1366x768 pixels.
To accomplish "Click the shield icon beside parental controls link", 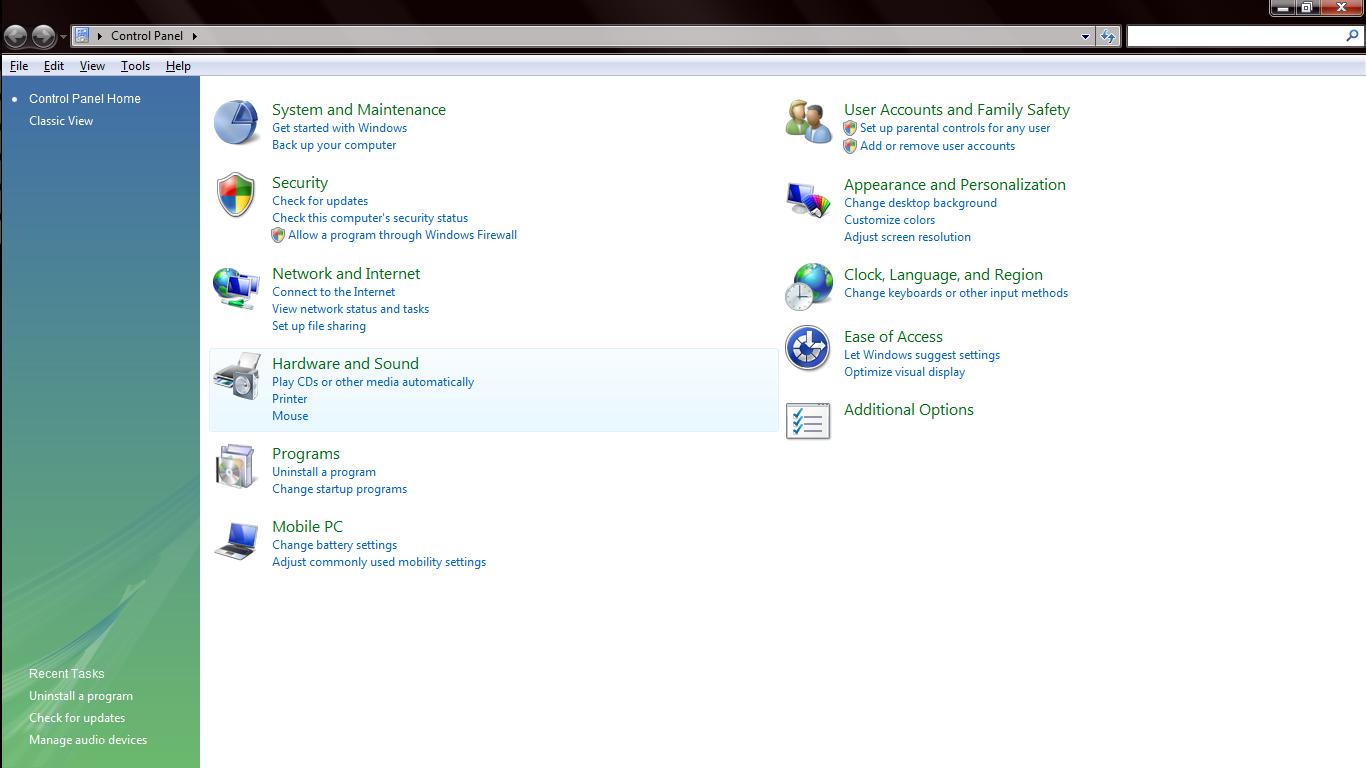I will 850,128.
